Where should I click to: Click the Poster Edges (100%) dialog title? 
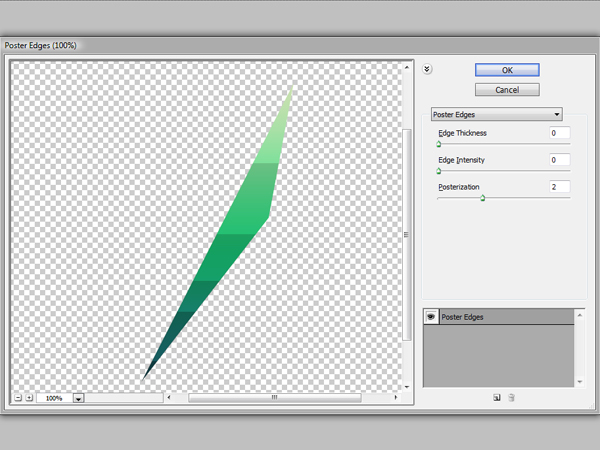pos(41,45)
